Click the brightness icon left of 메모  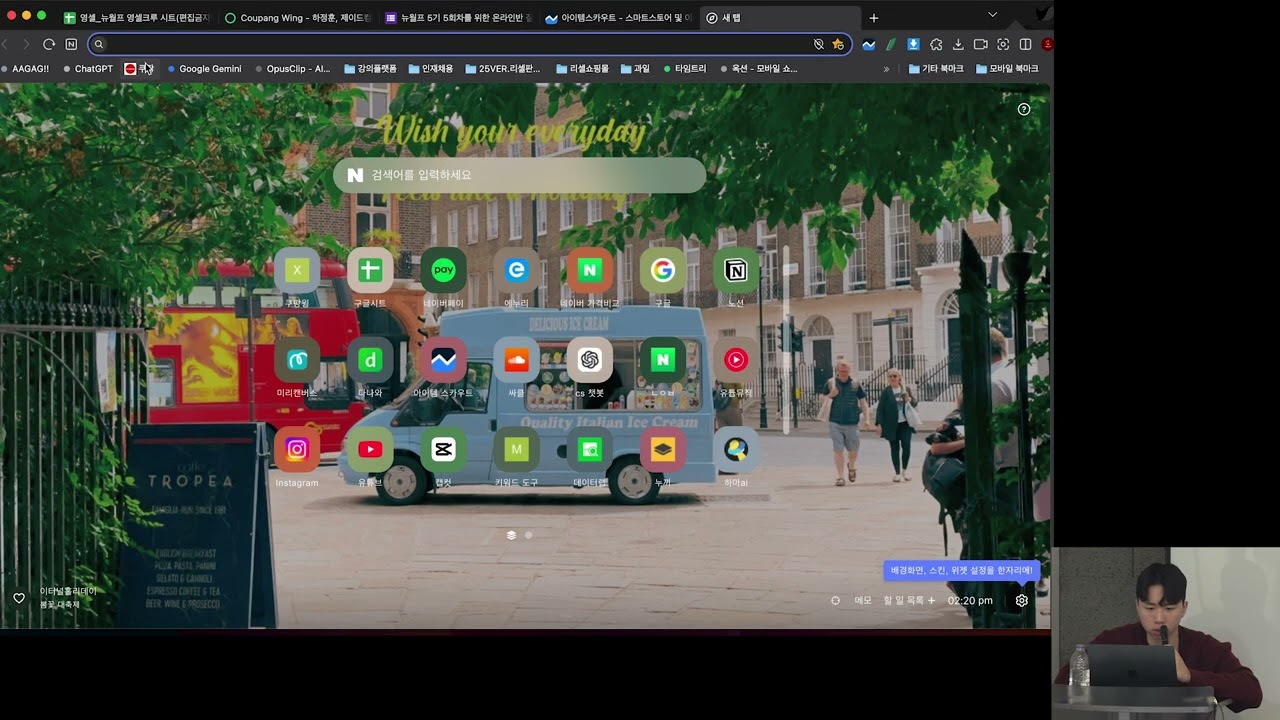835,600
